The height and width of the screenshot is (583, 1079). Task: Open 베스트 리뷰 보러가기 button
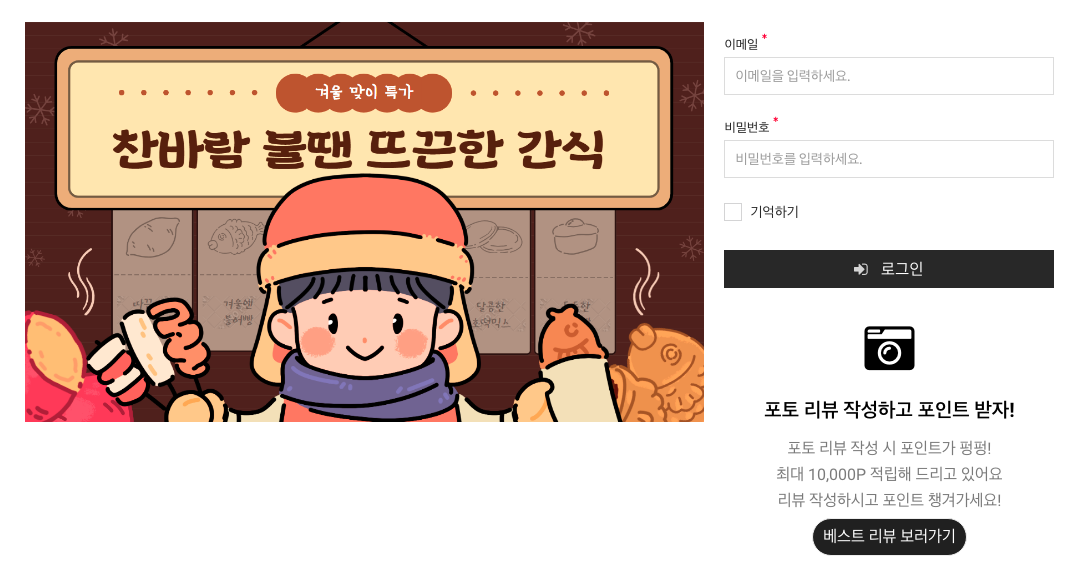pyautogui.click(x=889, y=536)
